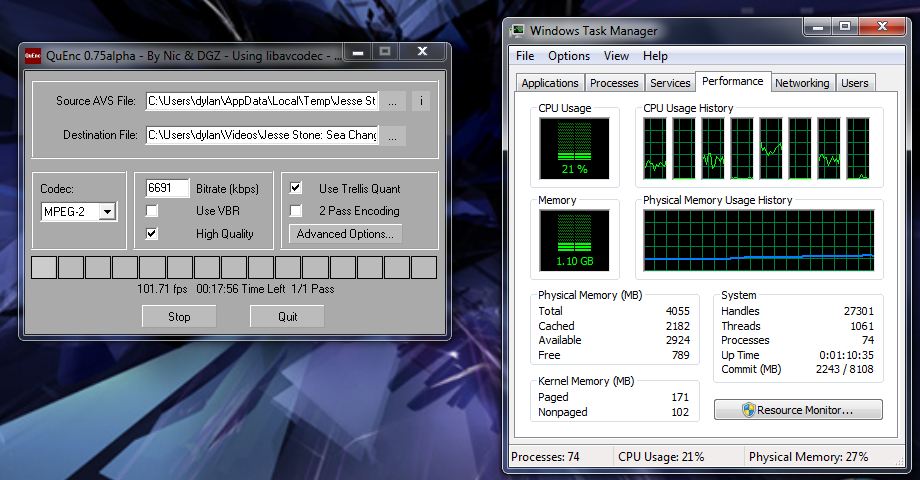Click the Quit button in QuEnc
The width and height of the screenshot is (920, 480).
(x=287, y=317)
